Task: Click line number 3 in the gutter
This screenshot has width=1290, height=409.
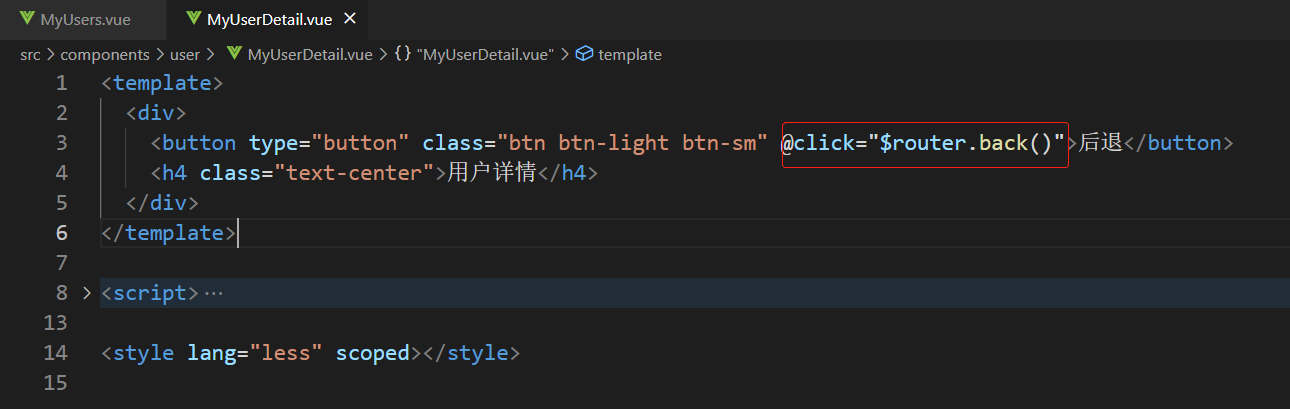Action: [x=62, y=143]
